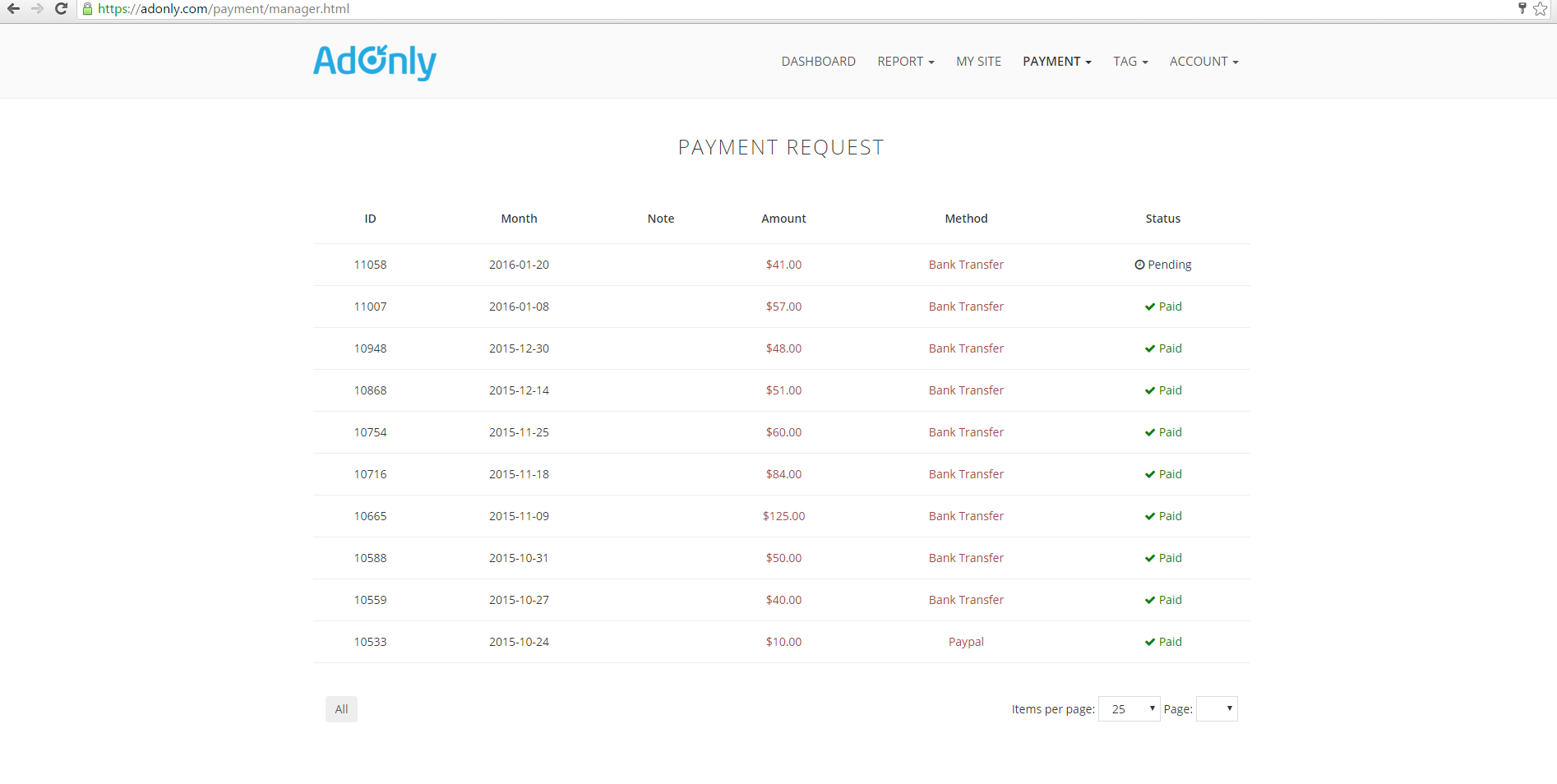Click the green padlock security icon
Image resolution: width=1557 pixels, height=784 pixels.
87,9
